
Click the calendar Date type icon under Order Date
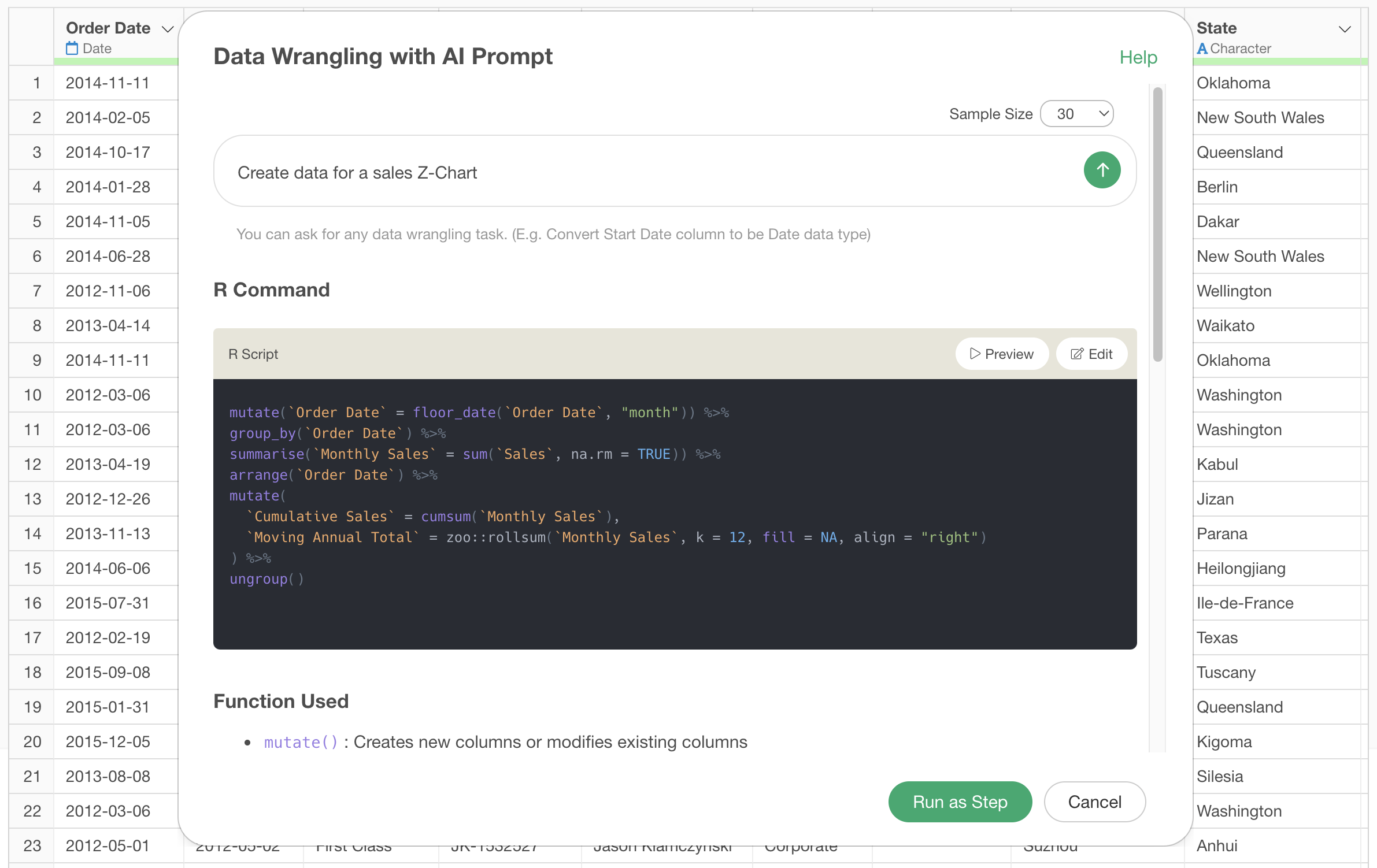click(x=72, y=49)
